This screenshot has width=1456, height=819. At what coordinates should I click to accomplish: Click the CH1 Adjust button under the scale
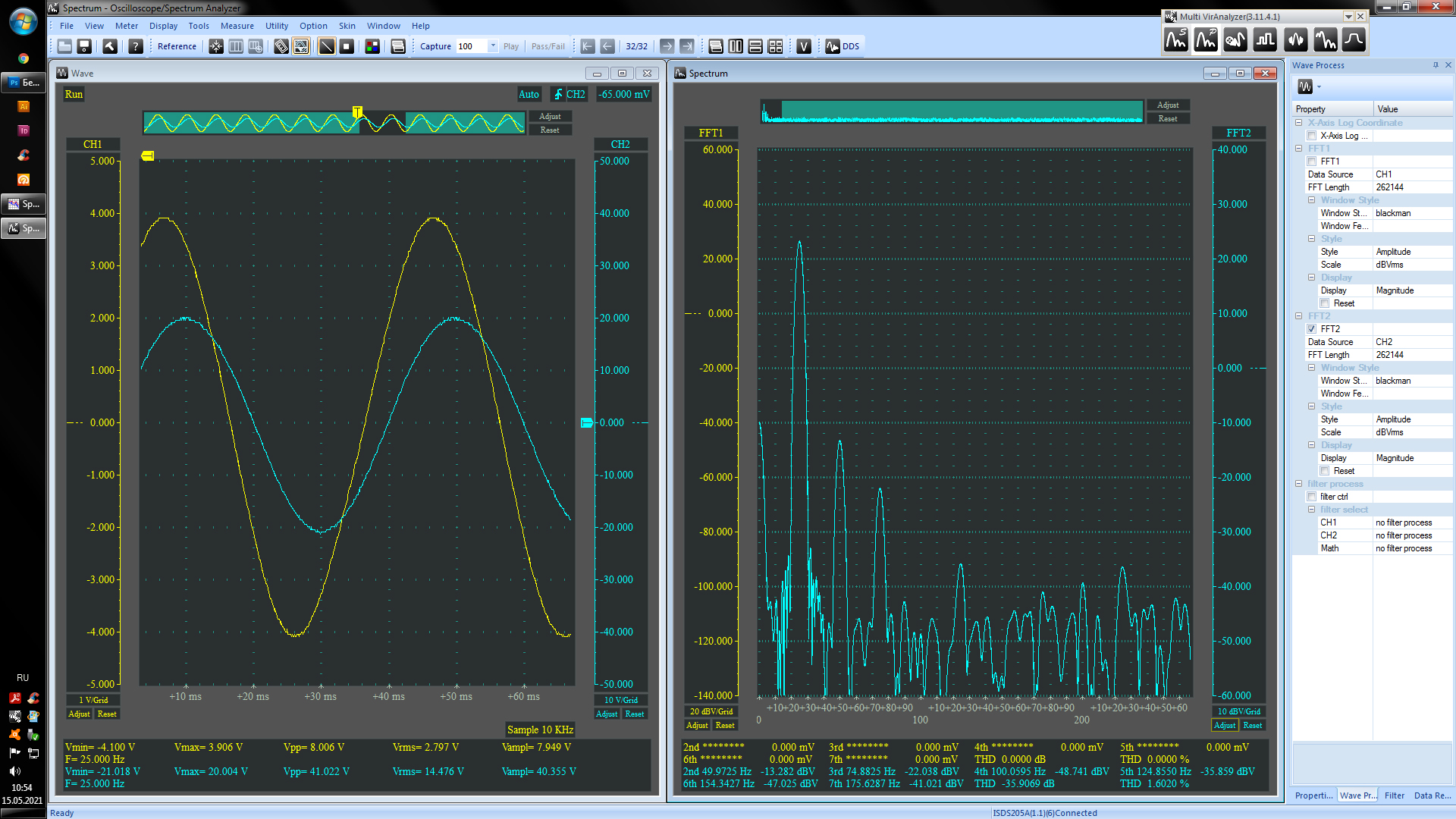(79, 714)
